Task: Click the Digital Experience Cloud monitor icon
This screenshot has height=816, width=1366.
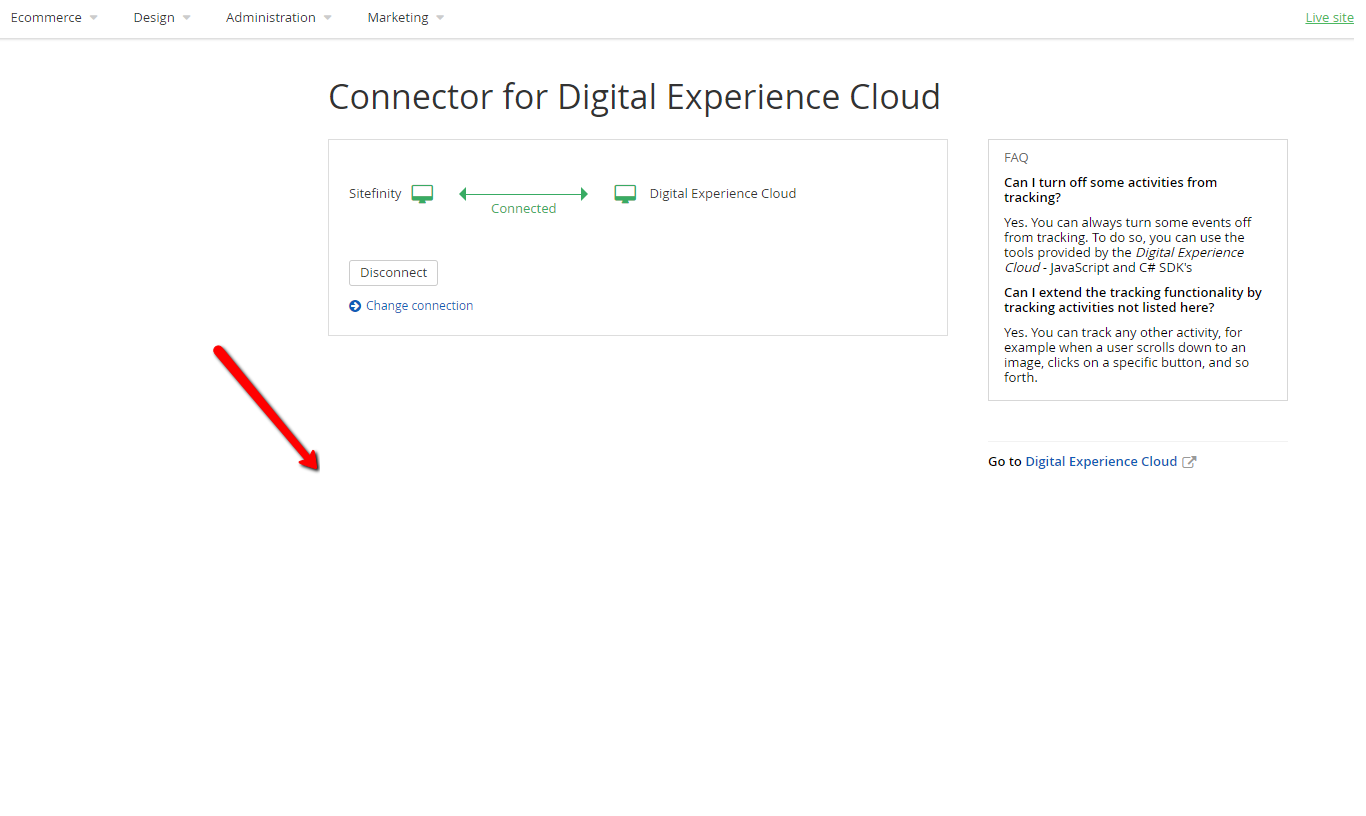Action: tap(625, 194)
